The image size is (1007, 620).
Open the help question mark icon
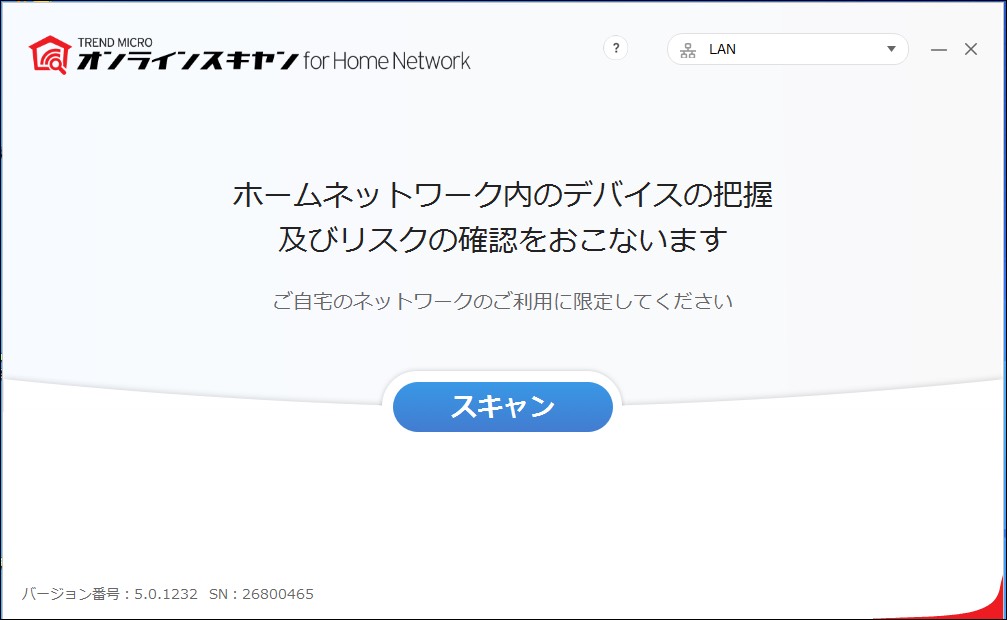pos(615,48)
